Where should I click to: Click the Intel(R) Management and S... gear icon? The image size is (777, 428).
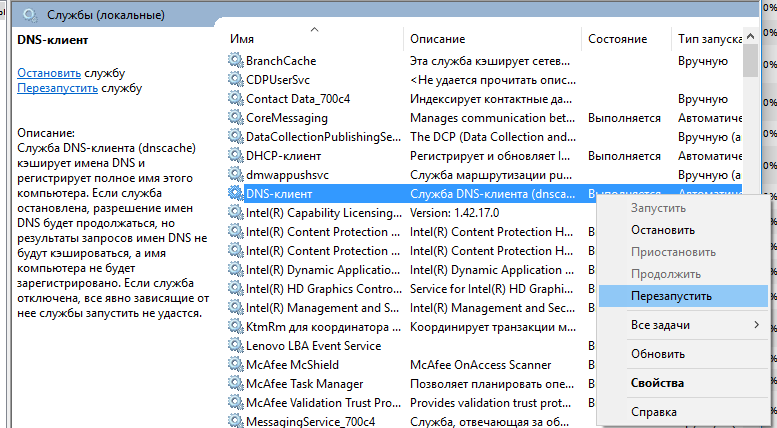pyautogui.click(x=235, y=308)
